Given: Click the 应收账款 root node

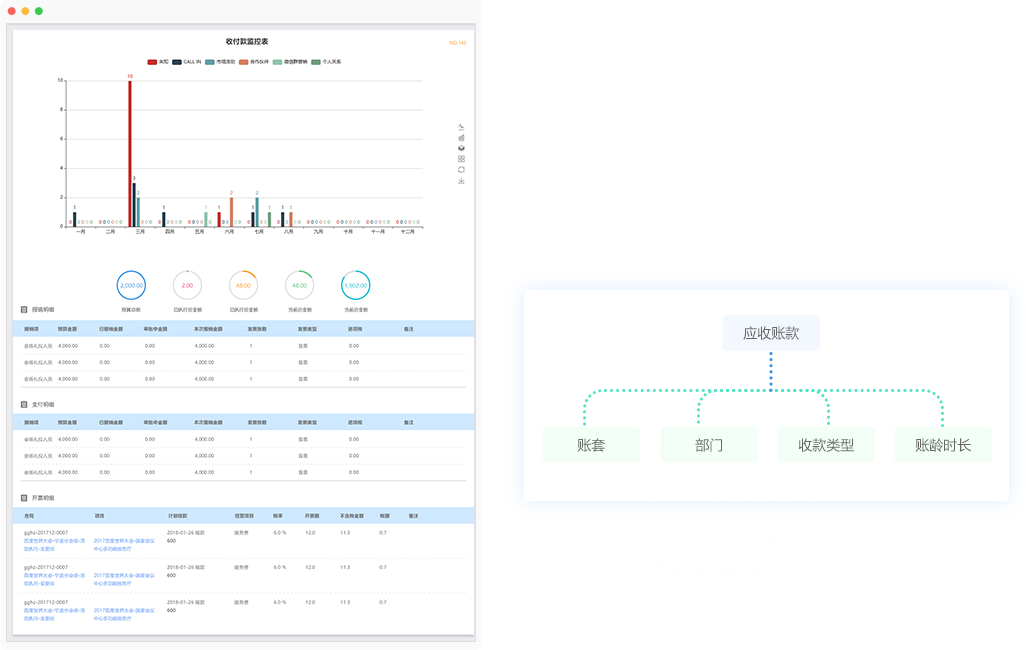Looking at the screenshot, I should click(771, 333).
